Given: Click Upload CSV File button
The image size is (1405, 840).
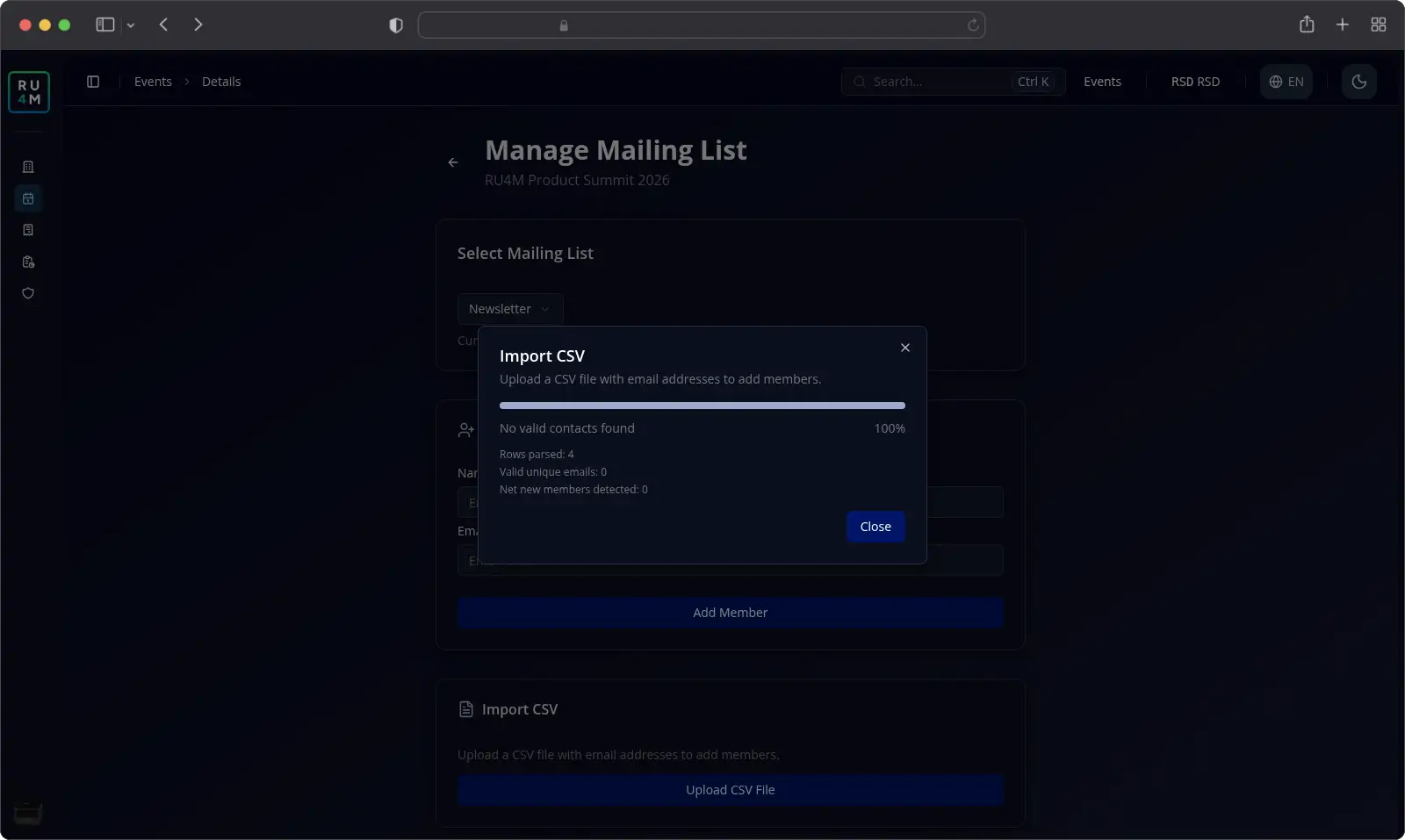Looking at the screenshot, I should point(731,790).
